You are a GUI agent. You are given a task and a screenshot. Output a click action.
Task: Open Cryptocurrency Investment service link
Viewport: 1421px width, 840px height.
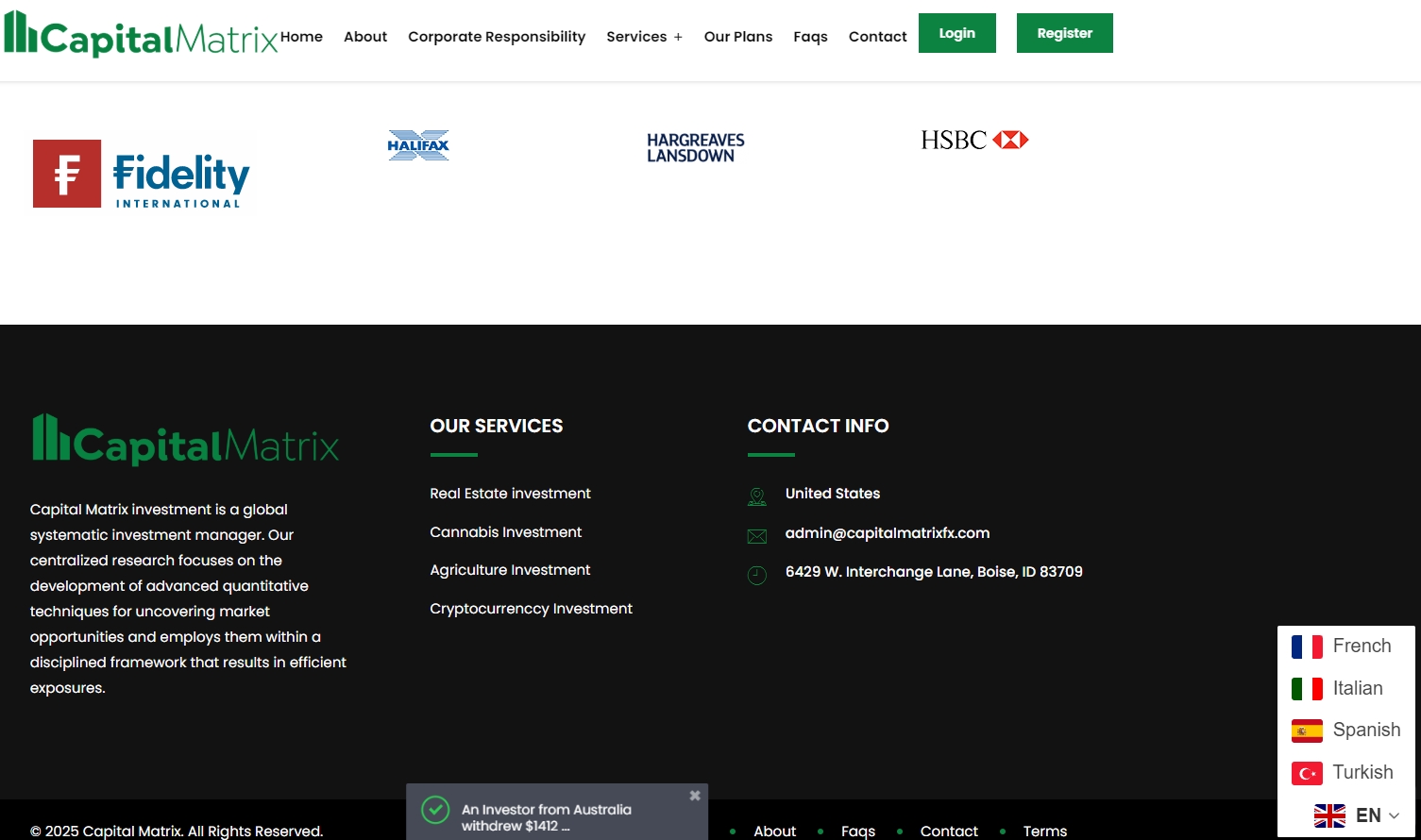click(x=532, y=609)
